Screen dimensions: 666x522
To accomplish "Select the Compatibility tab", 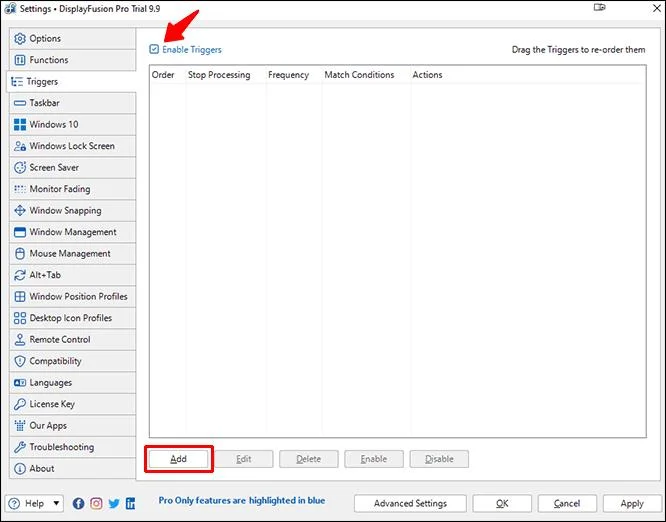I will point(73,361).
